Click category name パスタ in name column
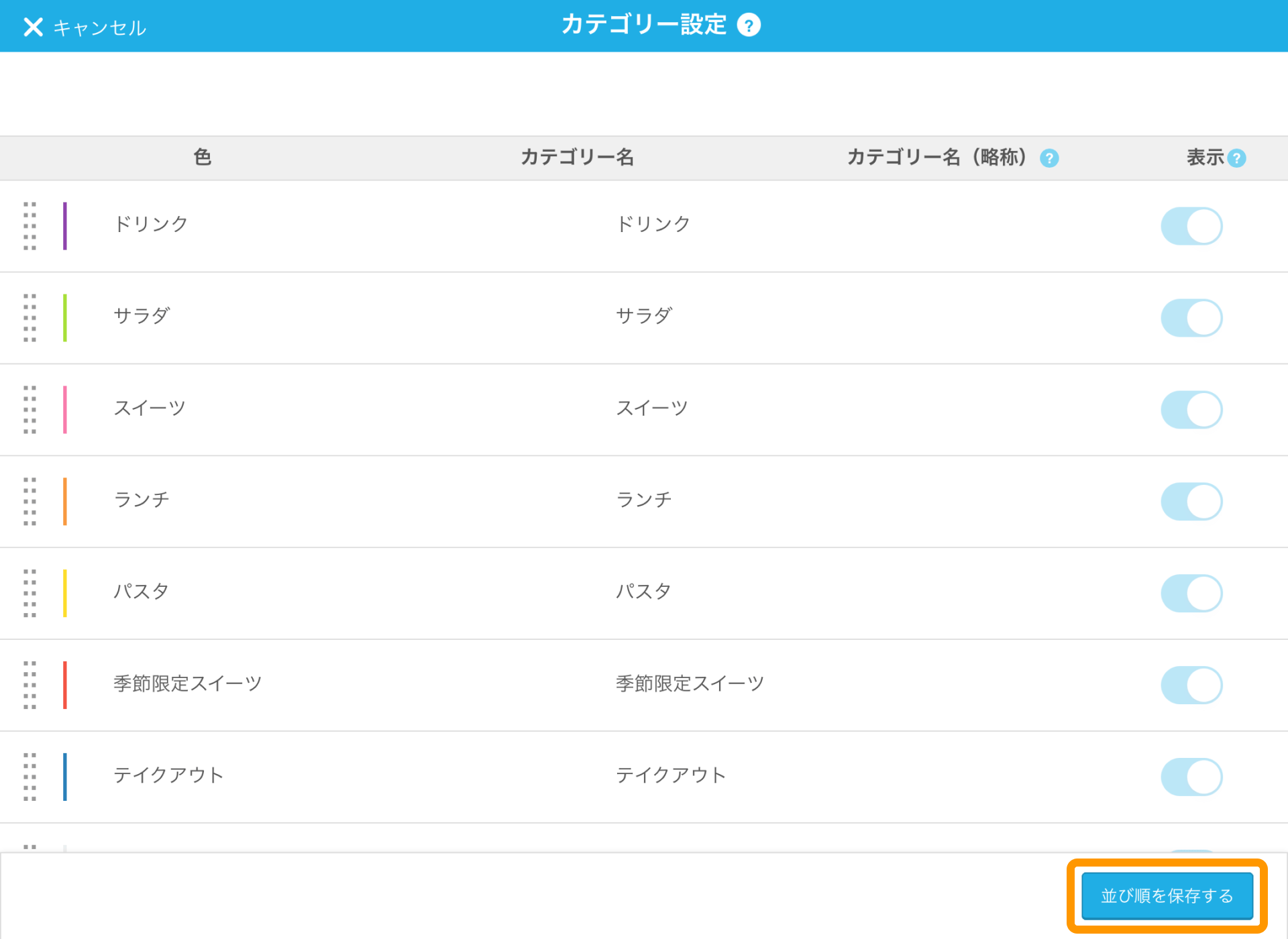Screen dimensions: 1288x939 pyautogui.click(x=141, y=592)
